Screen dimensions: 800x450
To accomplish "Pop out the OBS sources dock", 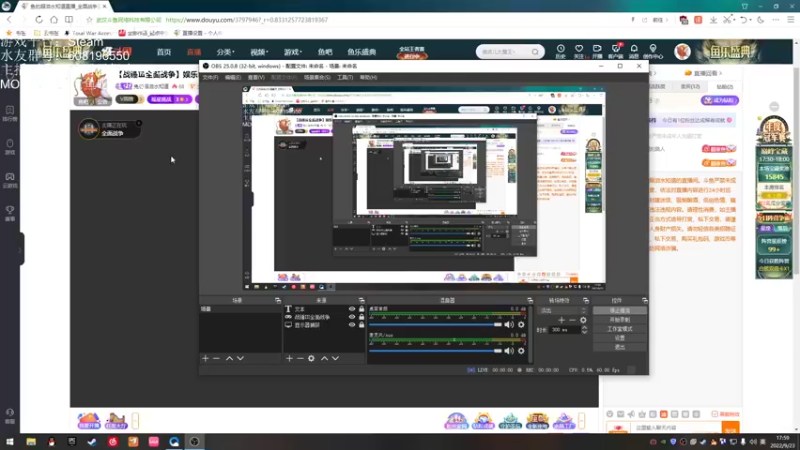I will pos(361,301).
